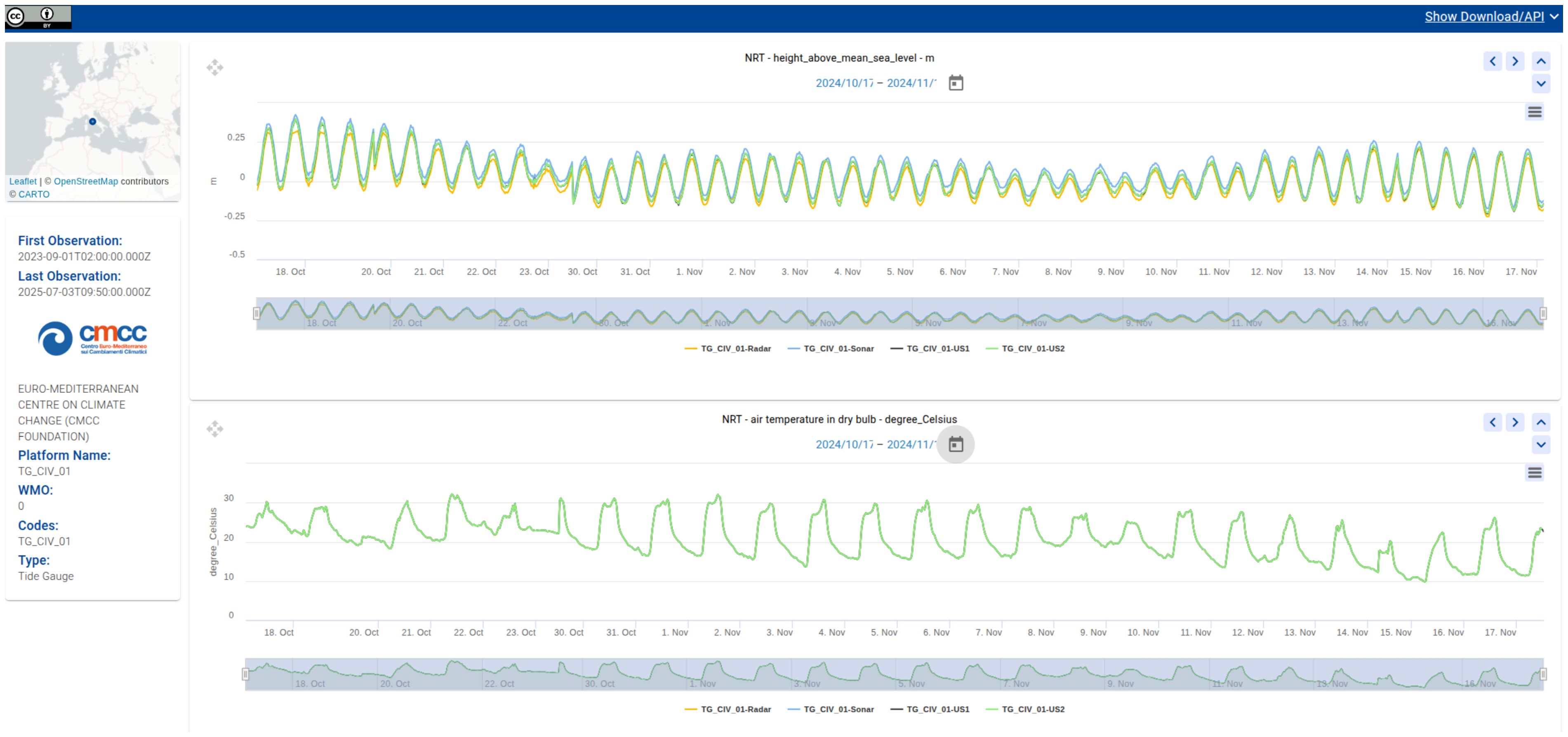Screen dimensions: 1568x737
Task: Click the Tide Gauge type value
Action: pyautogui.click(x=46, y=576)
